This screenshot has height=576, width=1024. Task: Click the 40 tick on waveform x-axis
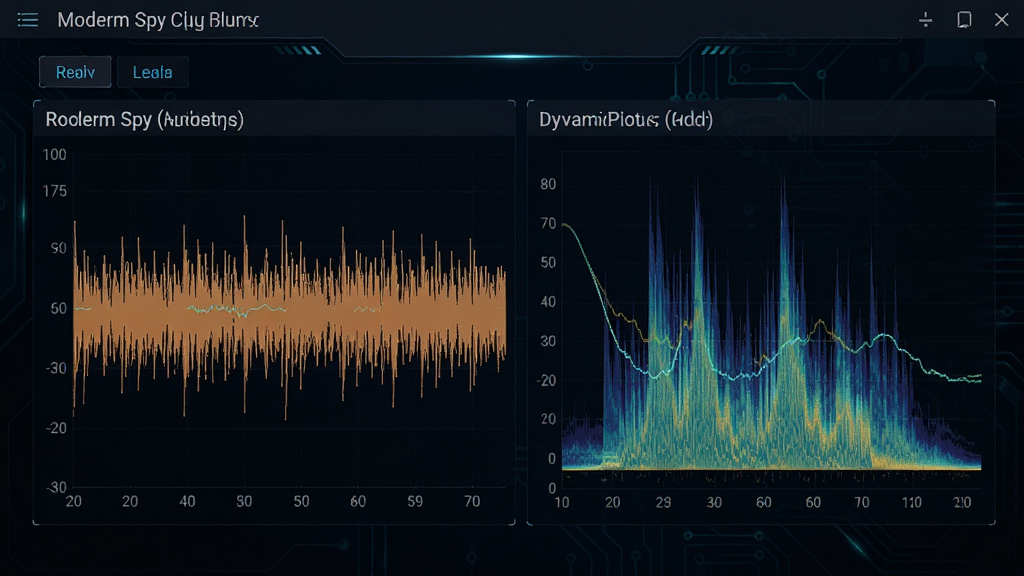pos(187,502)
